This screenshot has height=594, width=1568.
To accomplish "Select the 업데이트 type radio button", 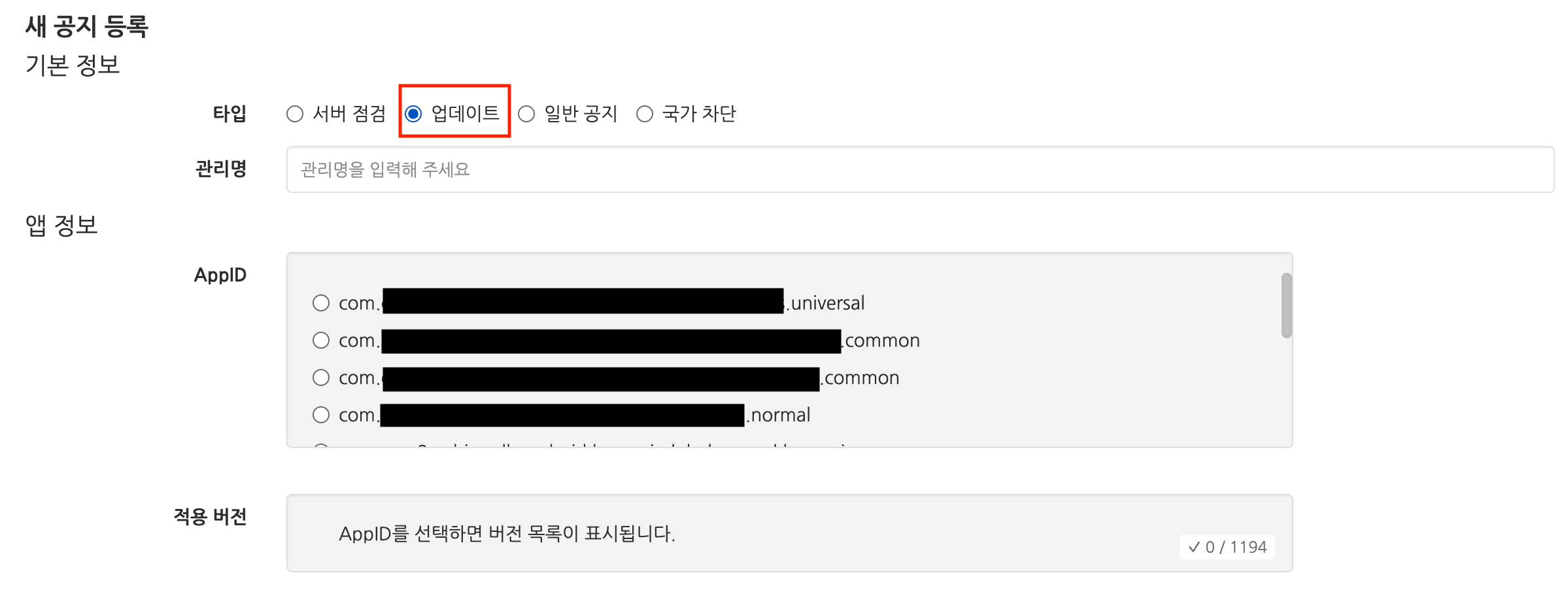I will click(413, 114).
